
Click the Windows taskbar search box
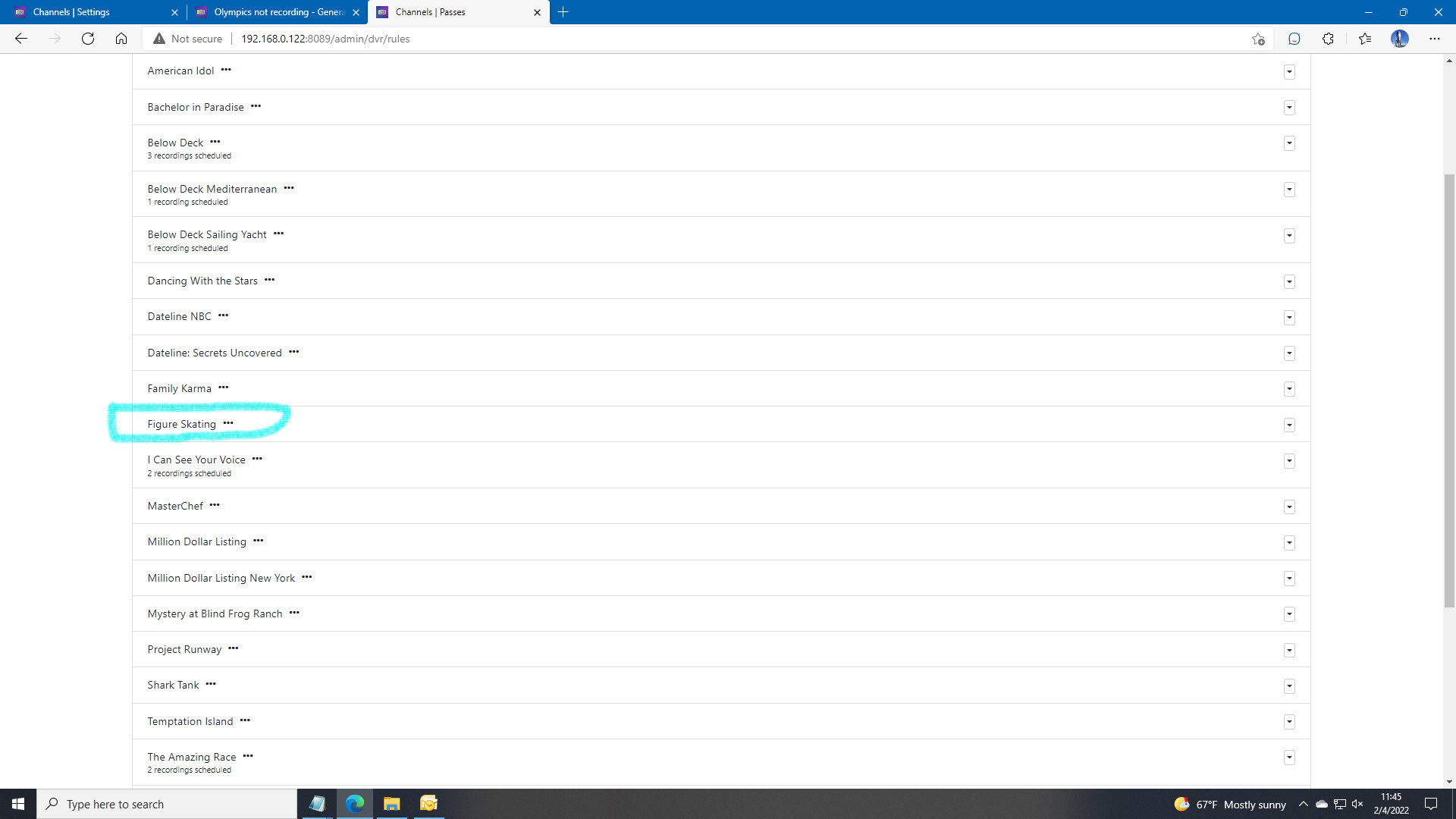tap(167, 804)
